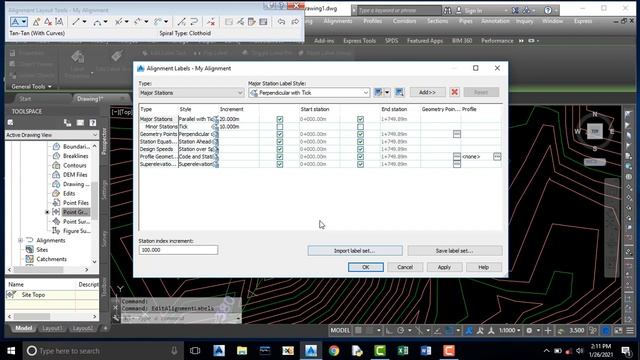
Task: Uncheck Major Stations start station checkbox
Action: [x=280, y=119]
